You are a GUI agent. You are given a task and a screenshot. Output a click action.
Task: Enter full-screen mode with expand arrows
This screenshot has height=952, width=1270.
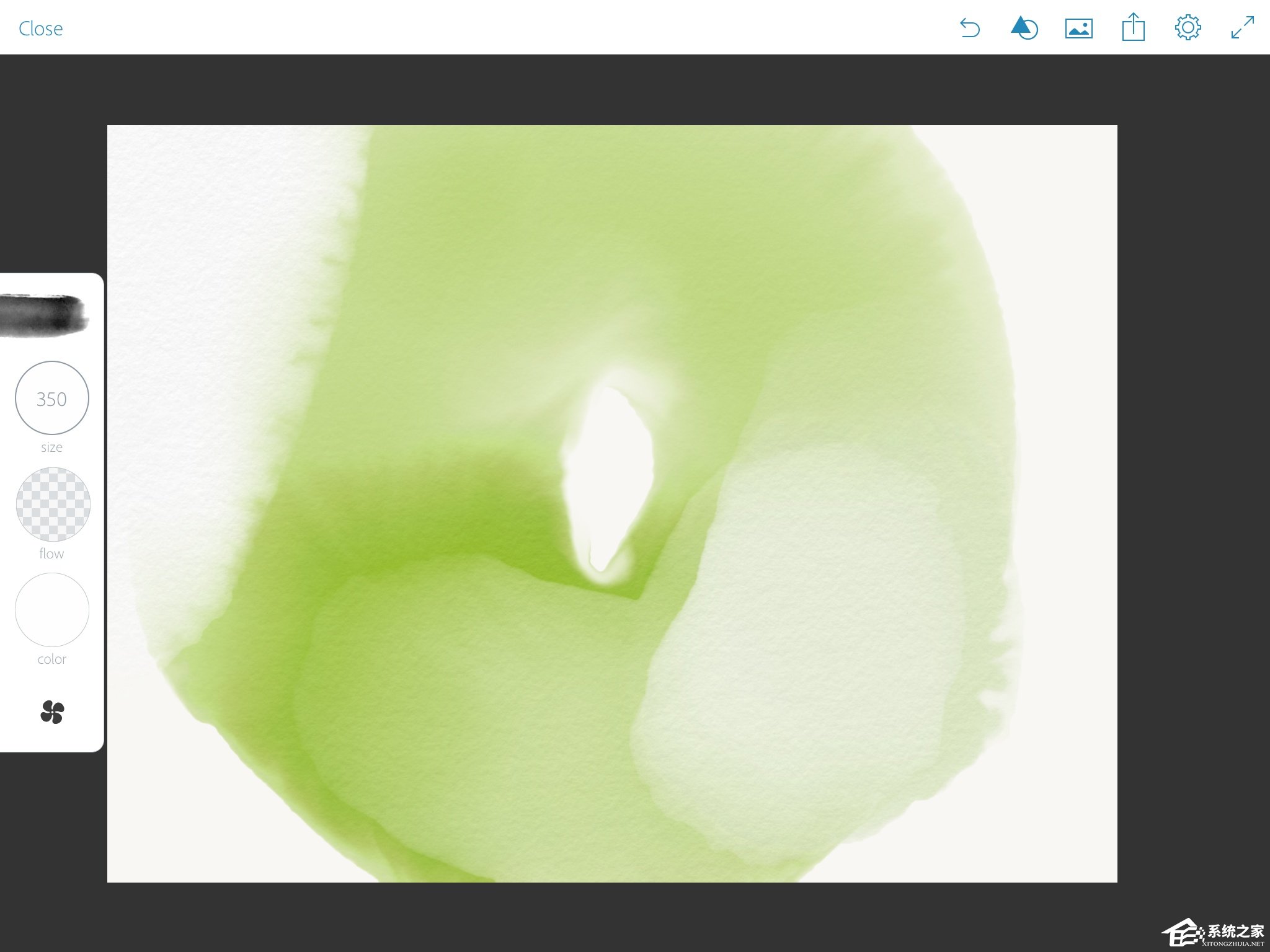click(x=1242, y=28)
